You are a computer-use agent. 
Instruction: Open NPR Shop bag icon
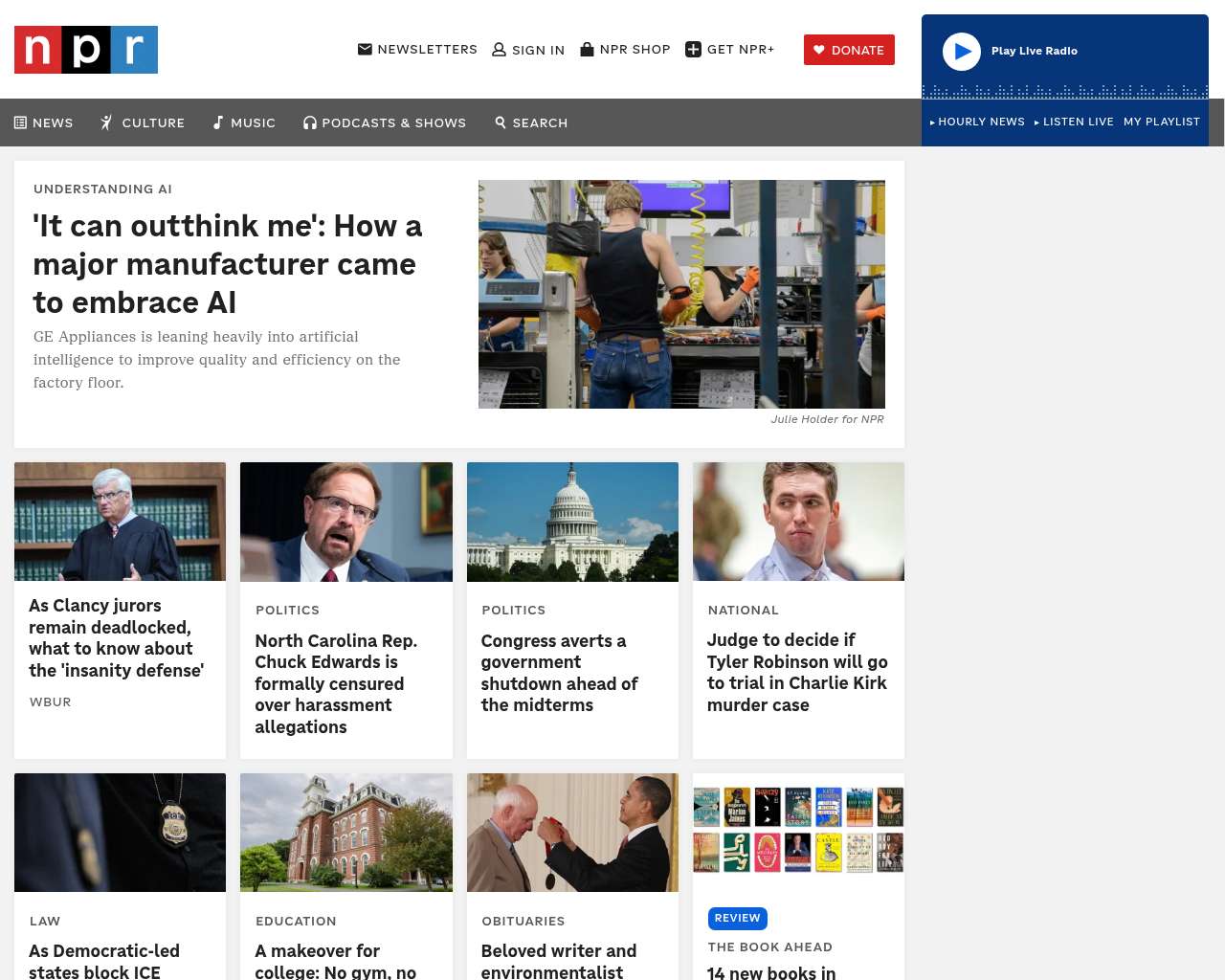pos(587,49)
